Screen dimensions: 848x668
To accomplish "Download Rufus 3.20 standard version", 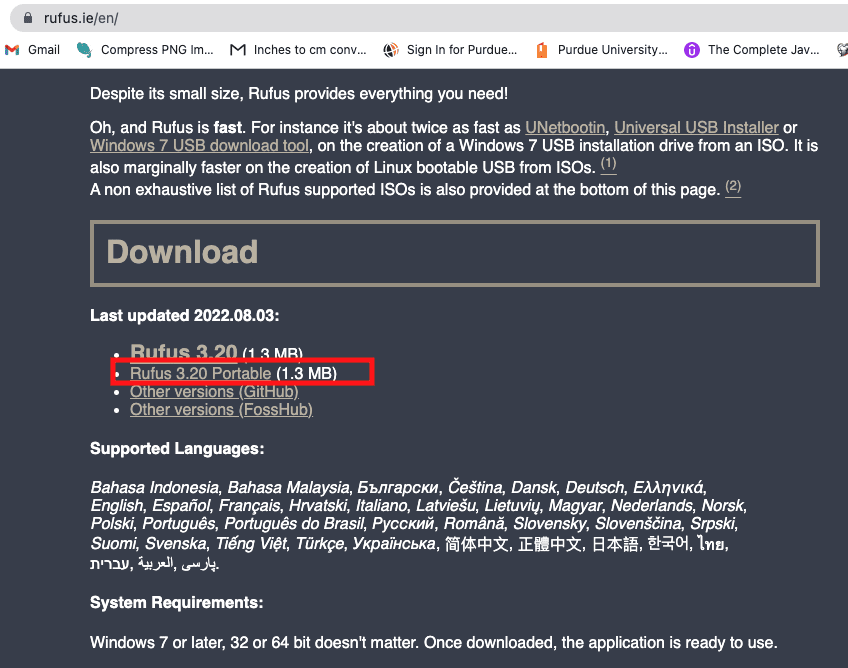I will click(x=183, y=352).
